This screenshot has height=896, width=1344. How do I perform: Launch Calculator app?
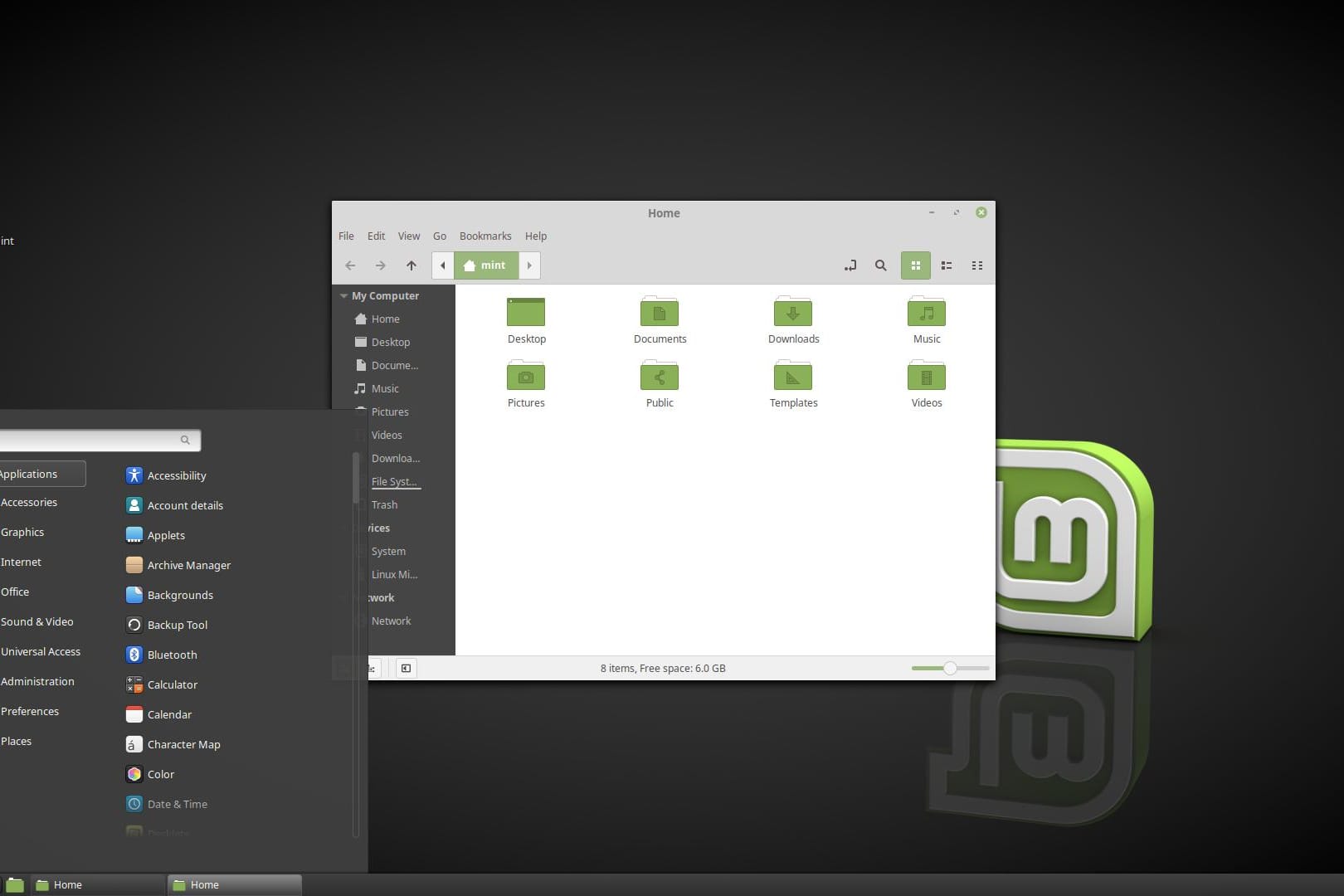click(x=162, y=684)
